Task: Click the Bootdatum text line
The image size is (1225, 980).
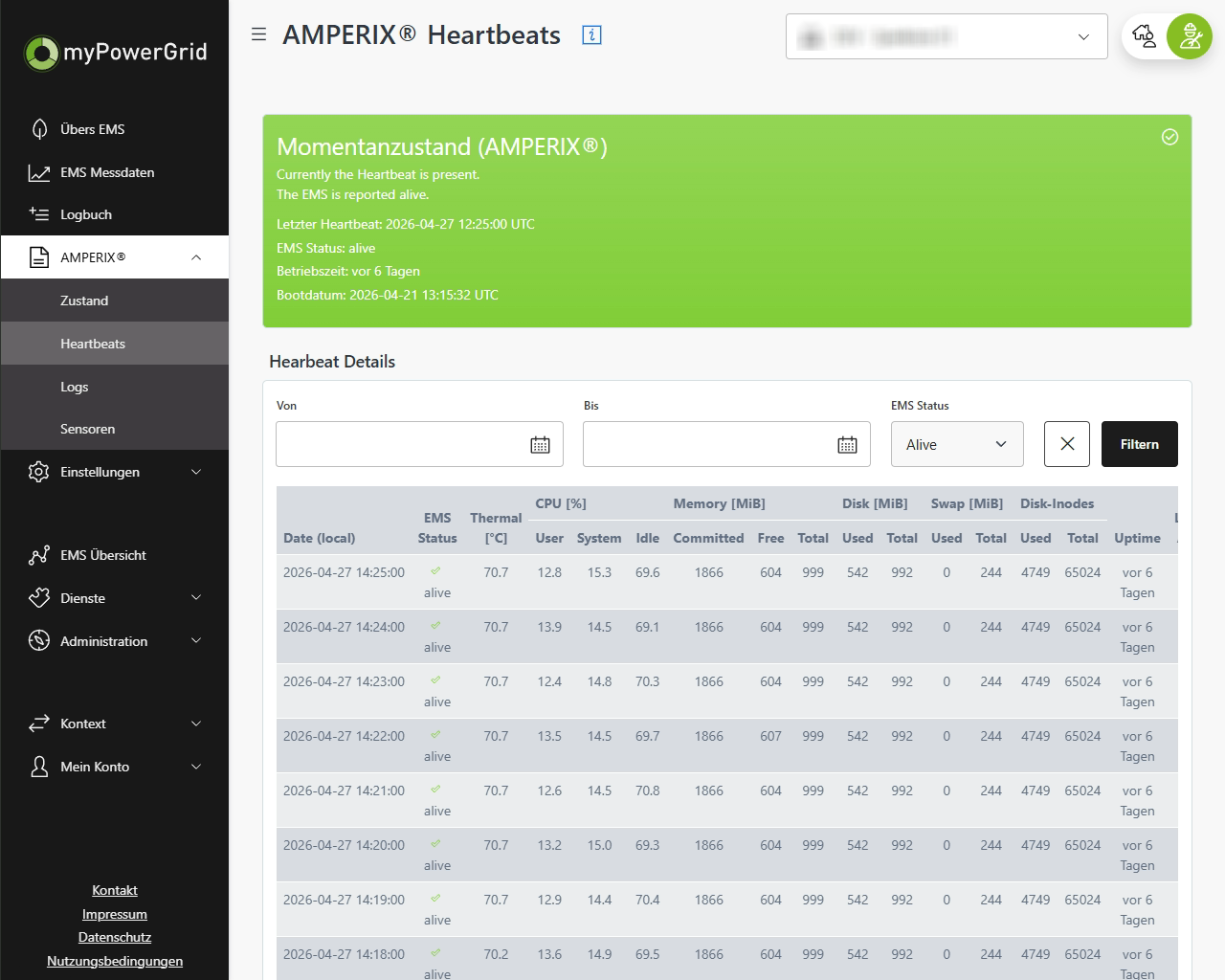Action: [388, 295]
